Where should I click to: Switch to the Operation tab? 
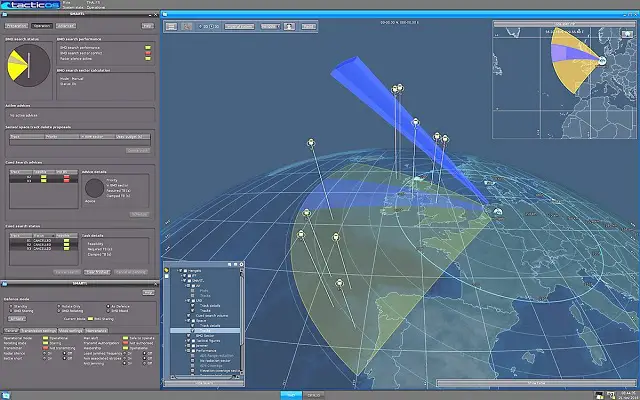click(41, 25)
